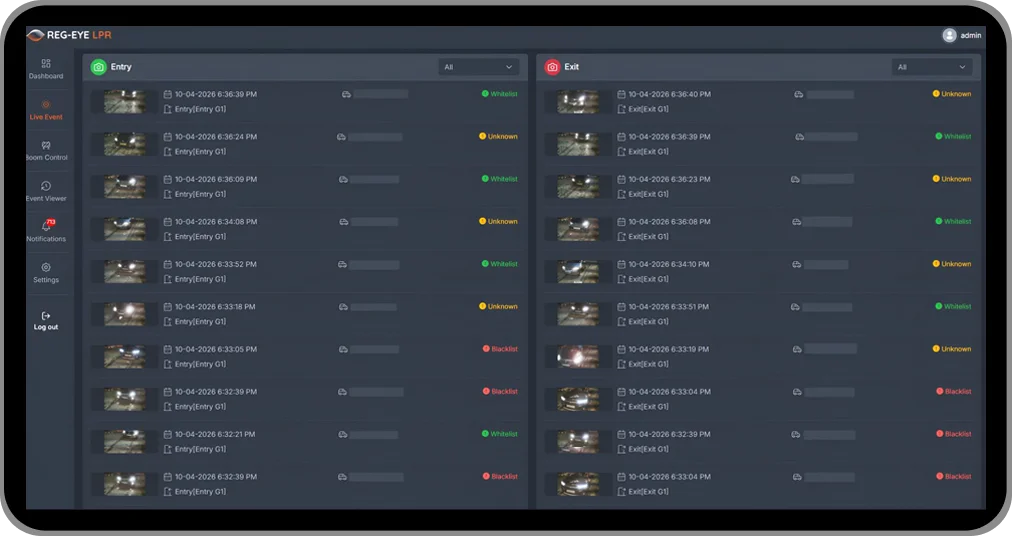Click Unknown status on Exit 6:36:40 PM
Viewport: 1012px width, 536px height.
(952, 94)
